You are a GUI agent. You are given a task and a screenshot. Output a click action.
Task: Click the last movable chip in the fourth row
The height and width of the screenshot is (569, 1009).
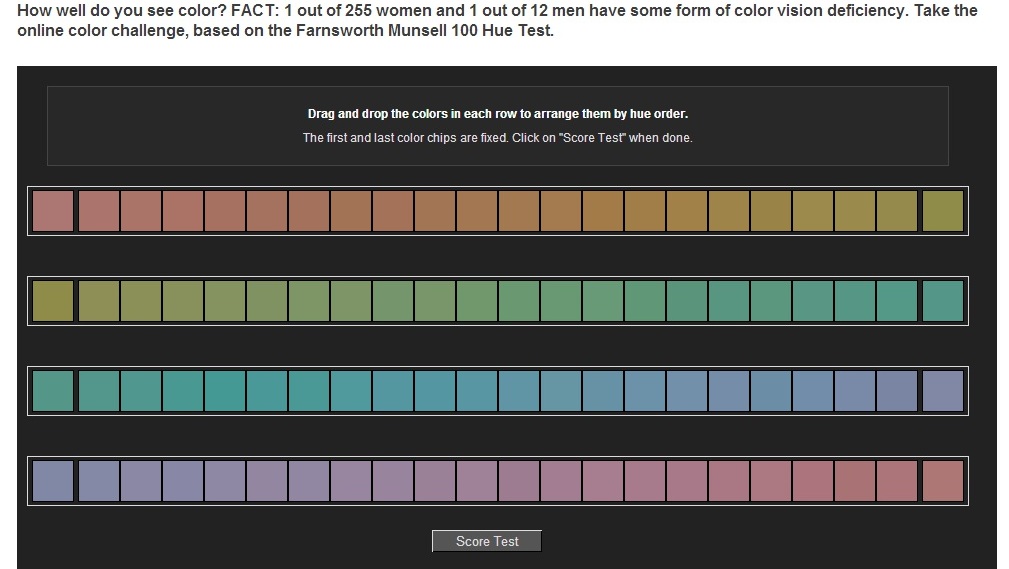tap(897, 481)
